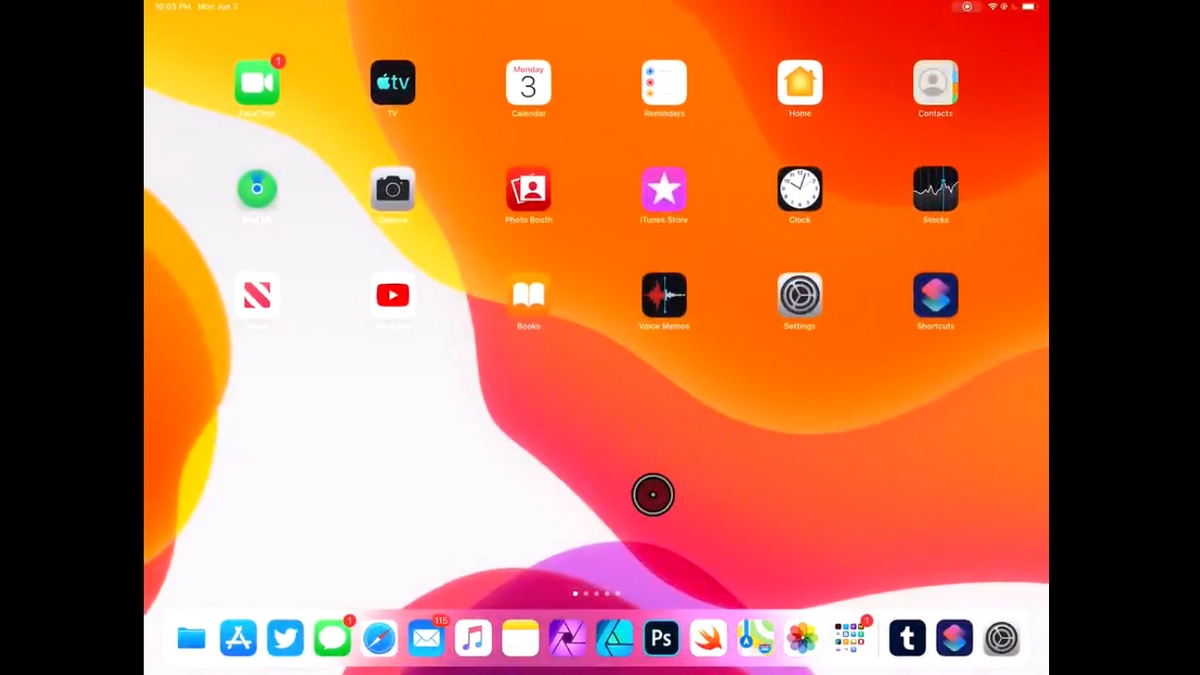This screenshot has height=675, width=1200.
Task: Launch YouTube
Action: click(x=393, y=295)
